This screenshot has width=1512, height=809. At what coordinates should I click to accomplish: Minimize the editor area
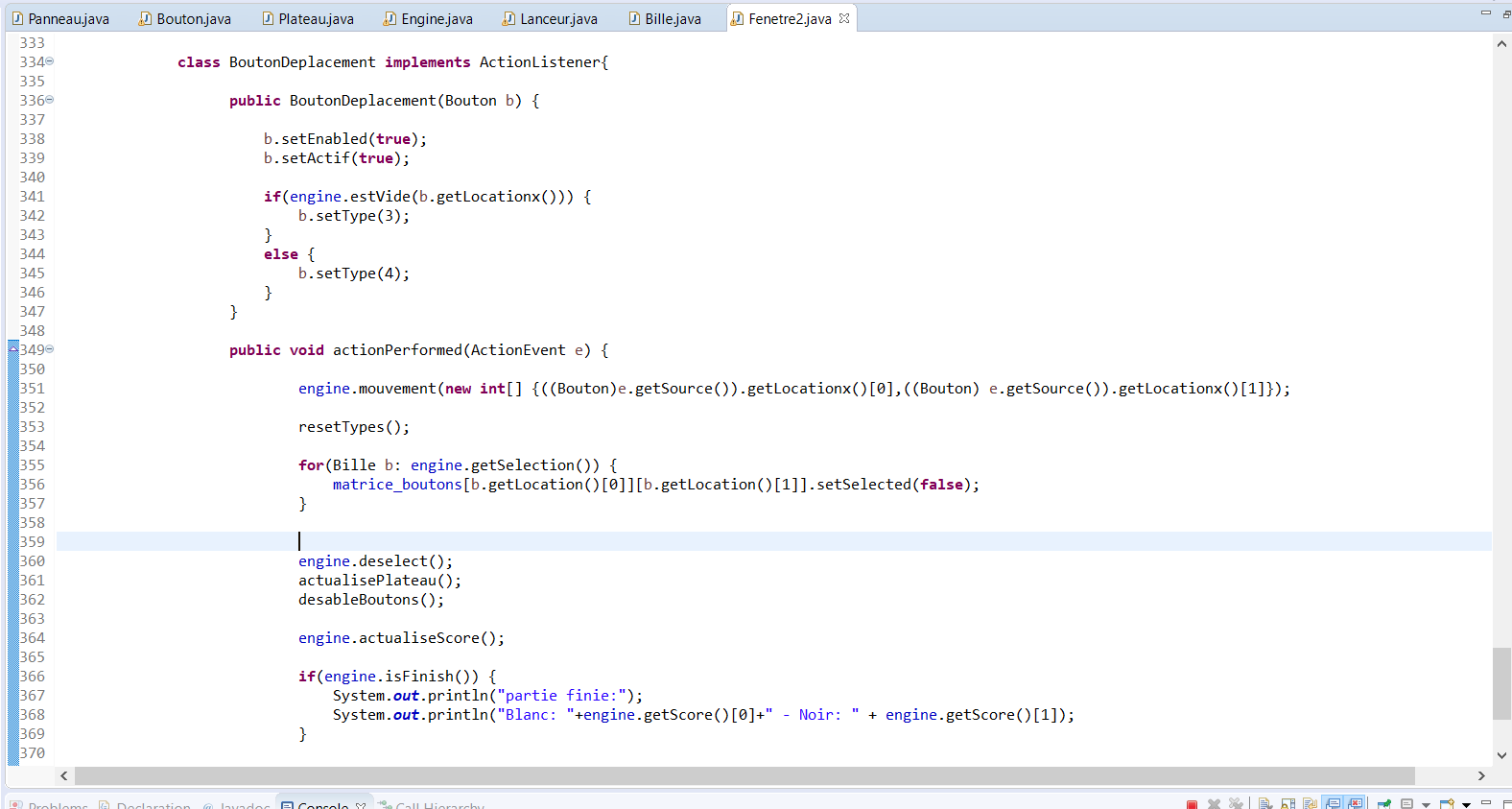coord(1485,12)
